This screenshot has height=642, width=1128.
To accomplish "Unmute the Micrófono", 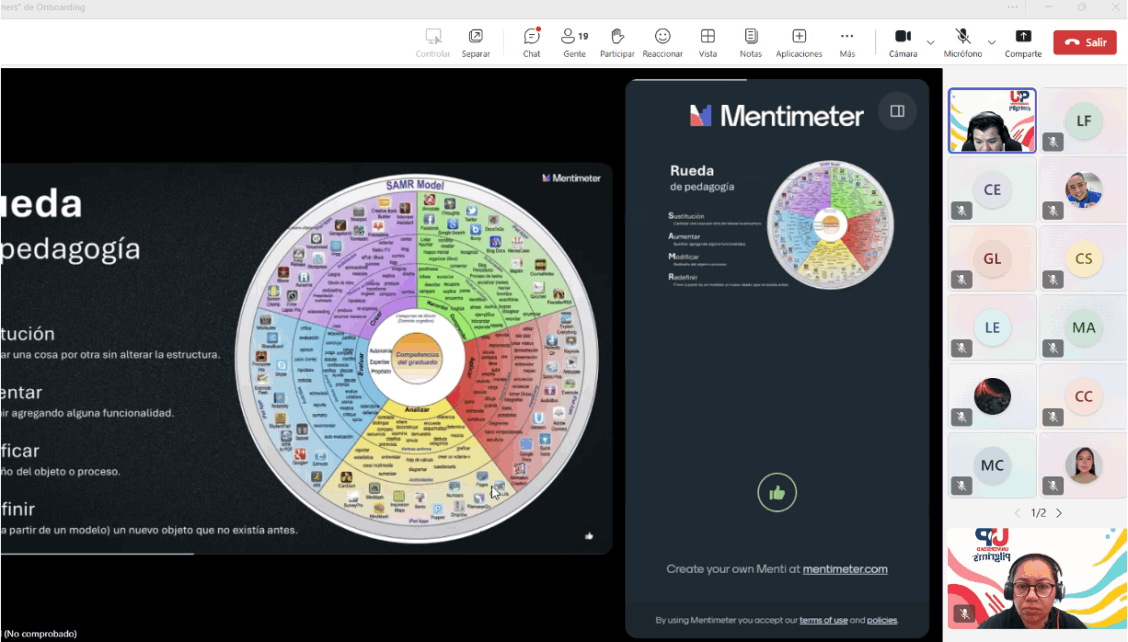I will point(962,42).
